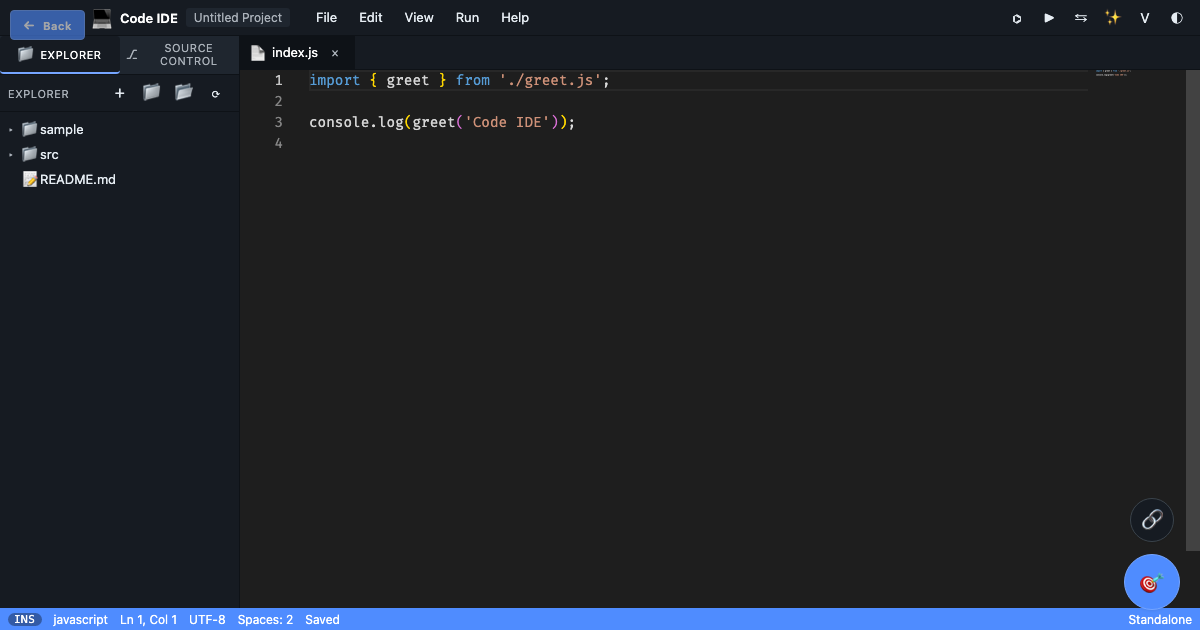Click the EXPLORER section header text
The height and width of the screenshot is (630, 1200).
click(x=39, y=94)
